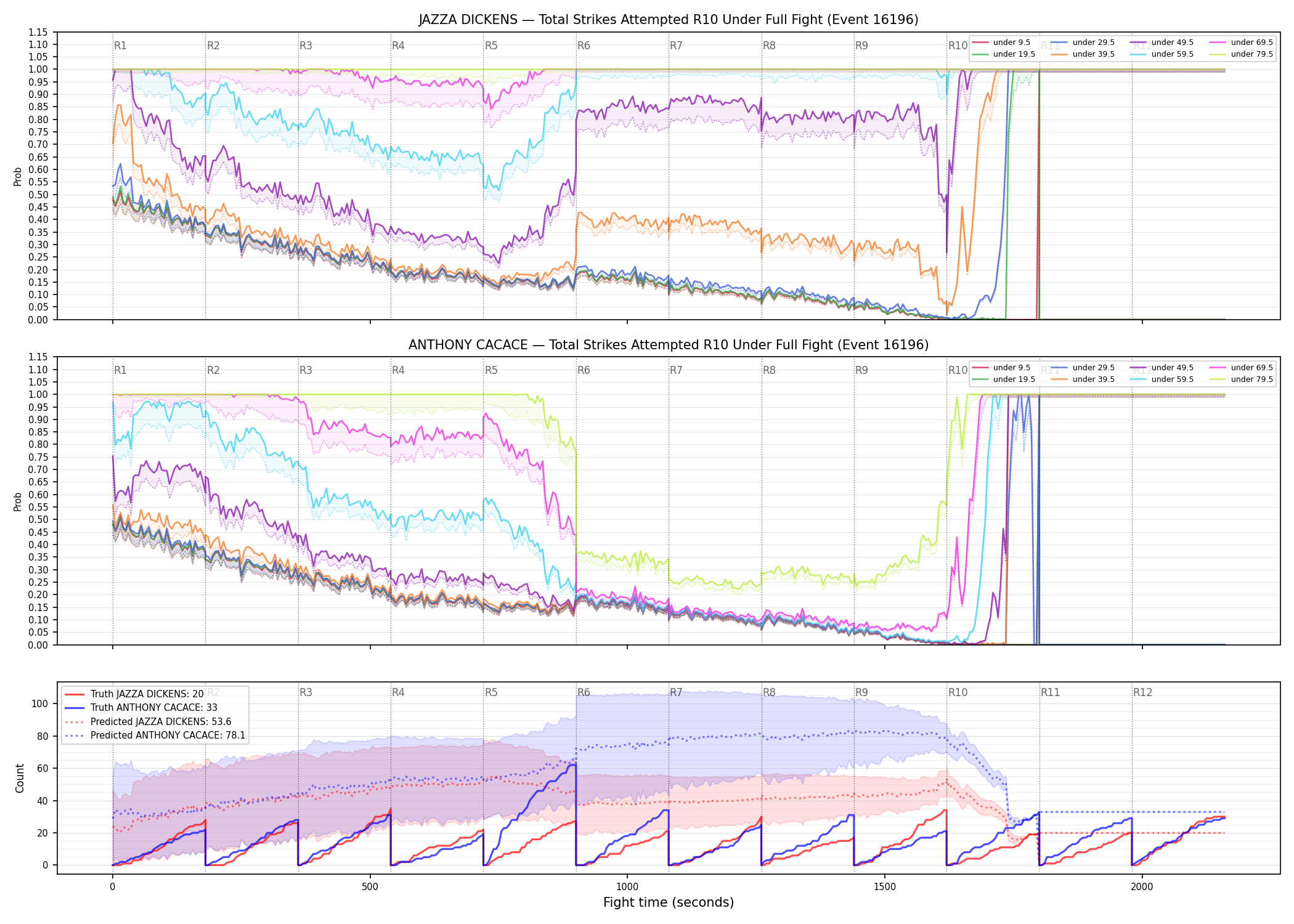The width and height of the screenshot is (1294, 924).
Task: Click x-axis tick label 500
Action: (370, 887)
